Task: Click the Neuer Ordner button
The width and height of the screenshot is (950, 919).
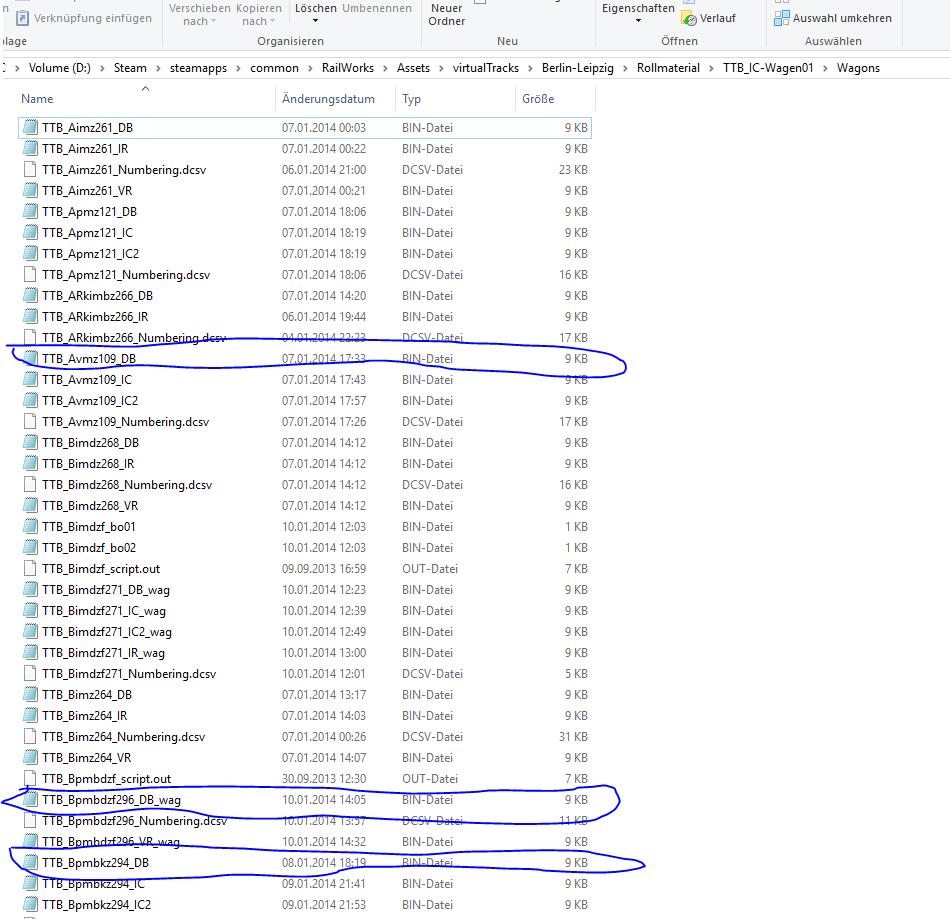Action: click(x=447, y=15)
